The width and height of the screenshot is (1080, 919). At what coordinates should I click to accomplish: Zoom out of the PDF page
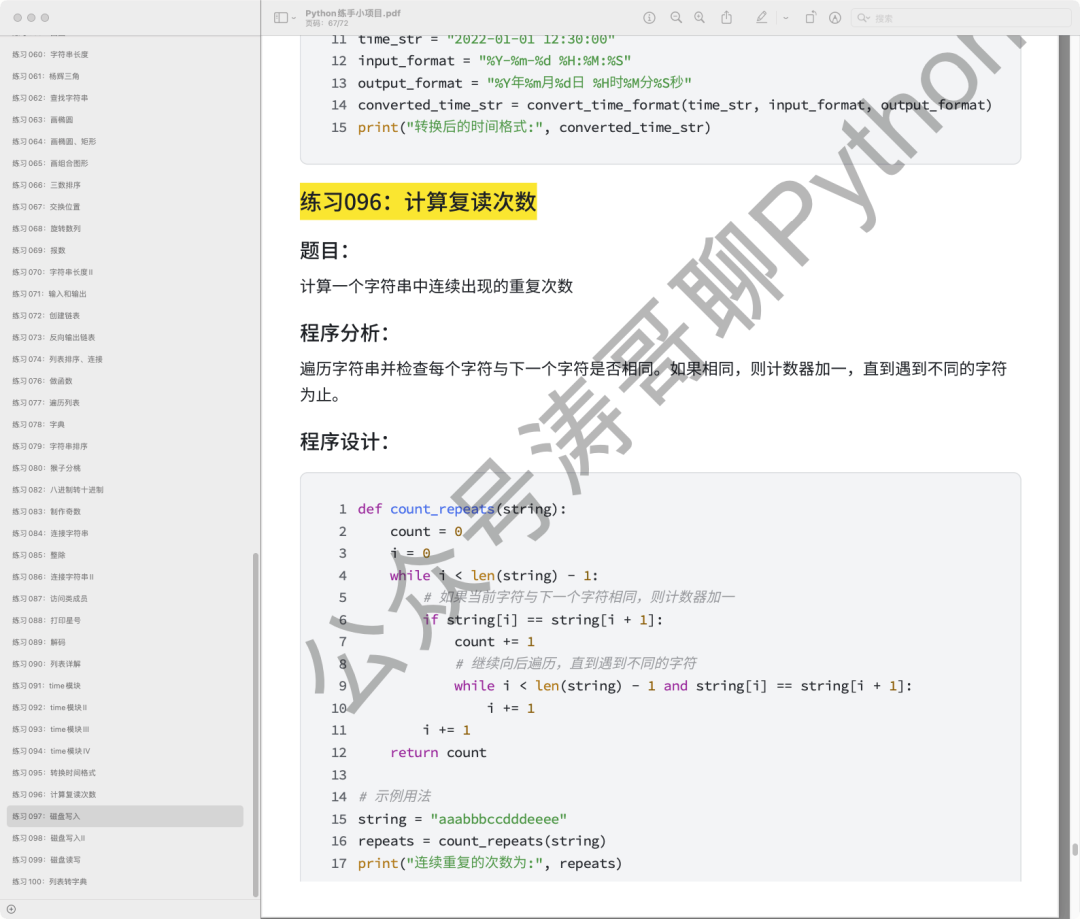coord(676,18)
